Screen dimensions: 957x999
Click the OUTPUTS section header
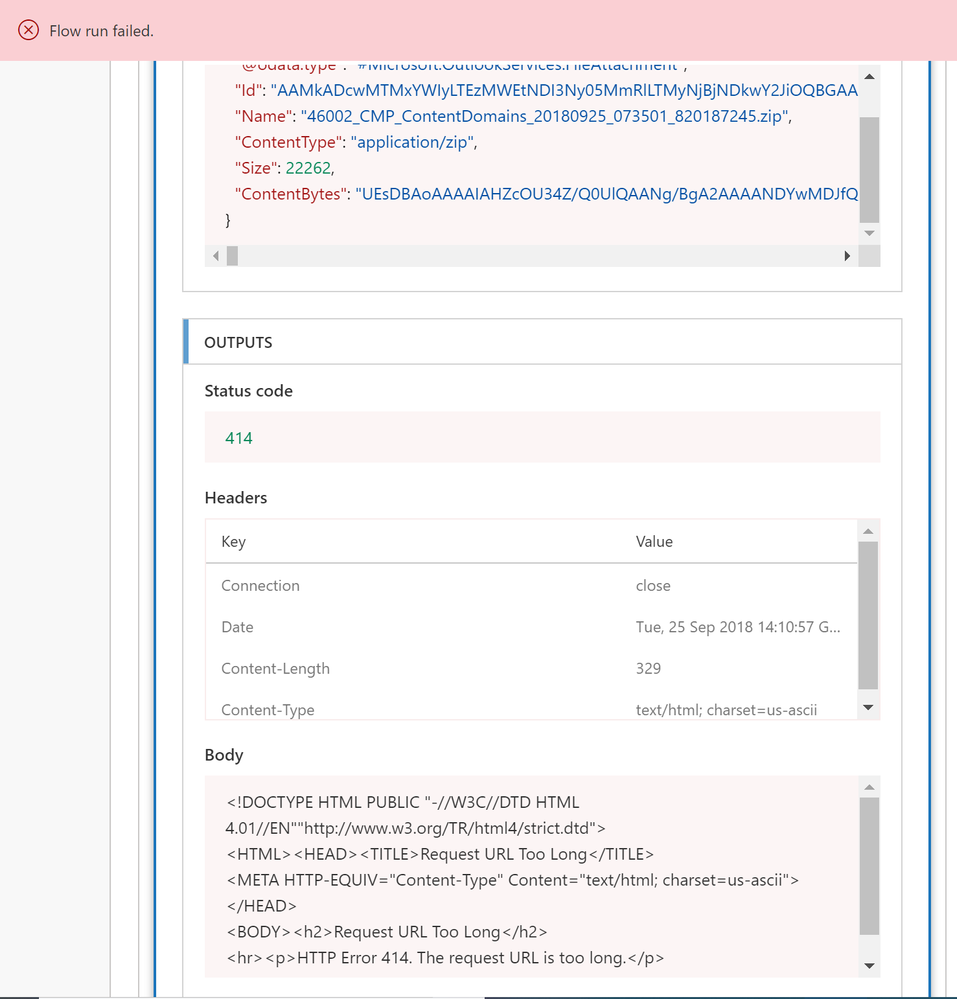pyautogui.click(x=542, y=342)
